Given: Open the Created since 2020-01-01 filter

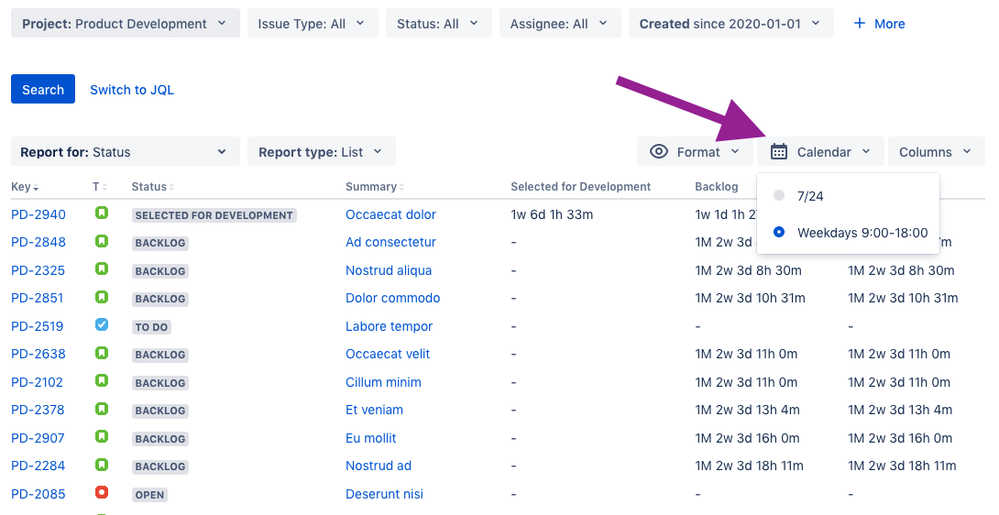Looking at the screenshot, I should (x=730, y=24).
